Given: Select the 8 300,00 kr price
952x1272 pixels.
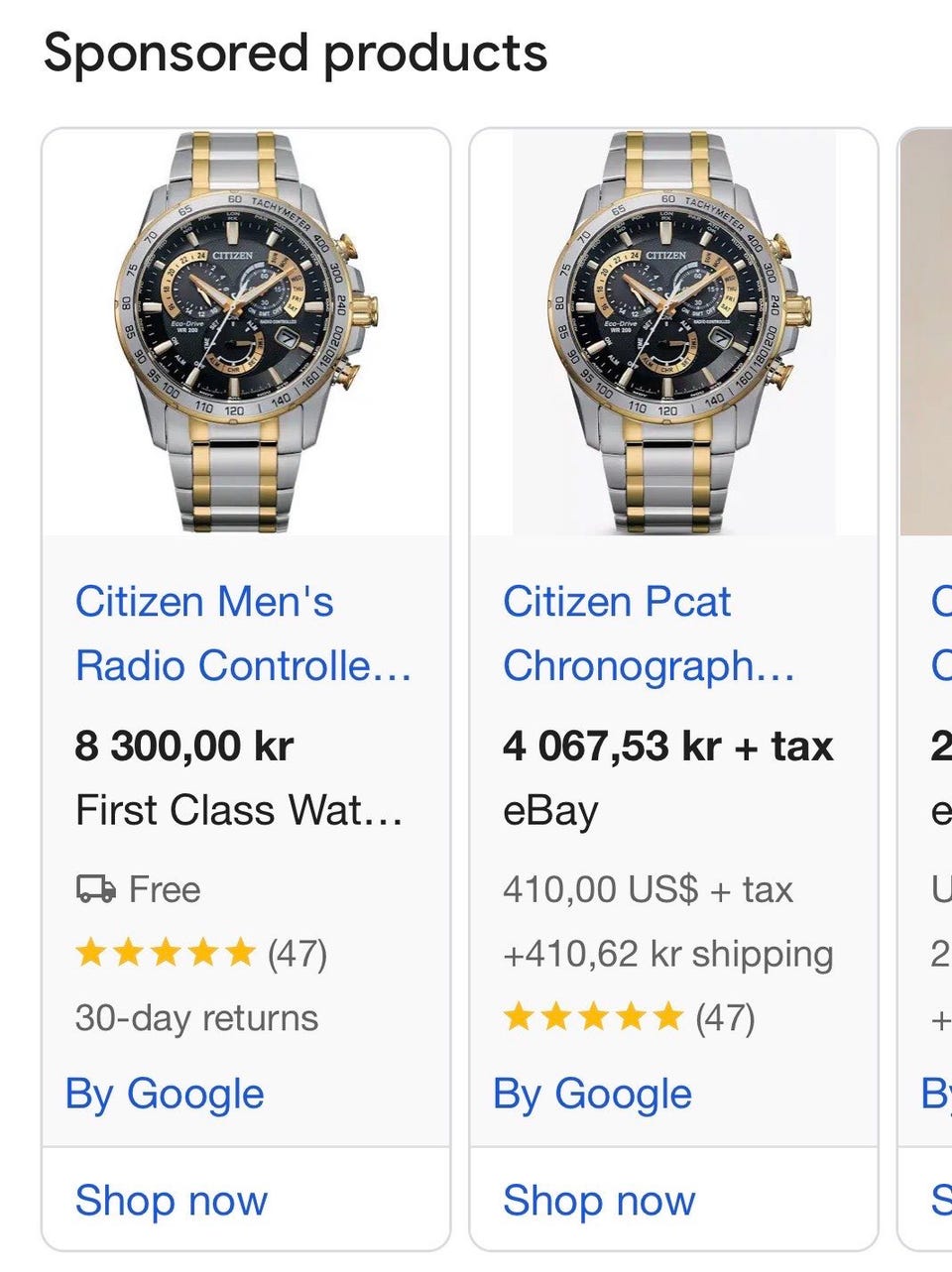Looking at the screenshot, I should point(184,746).
